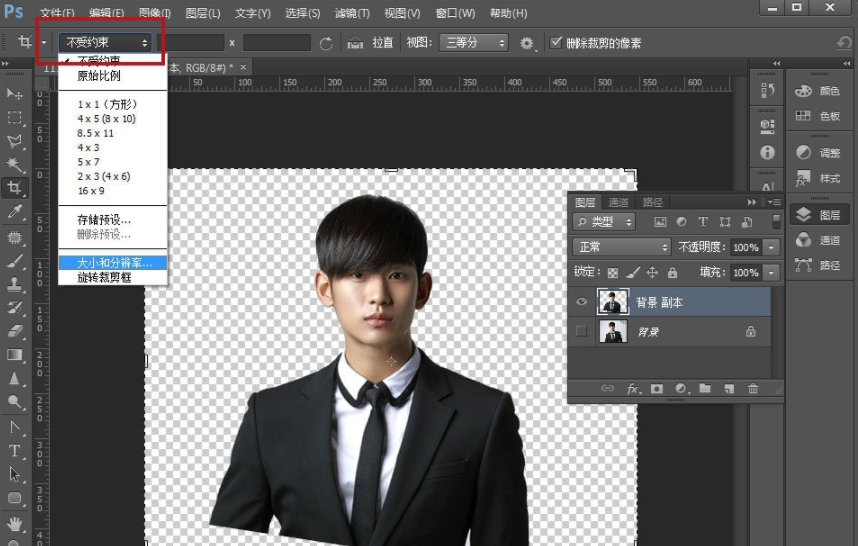Toggle the layer filter switch
Viewport: 858px width, 546px height.
(x=776, y=221)
